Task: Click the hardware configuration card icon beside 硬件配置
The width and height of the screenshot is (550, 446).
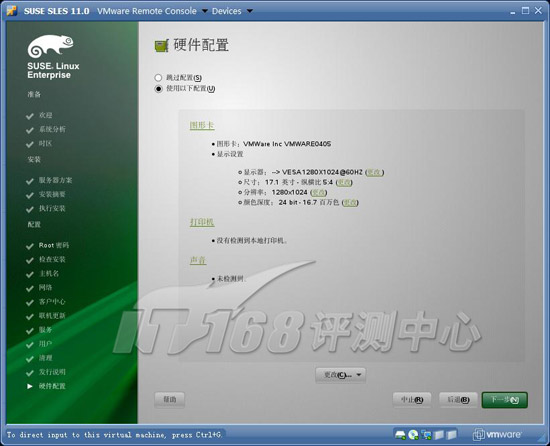Action: tap(161, 46)
